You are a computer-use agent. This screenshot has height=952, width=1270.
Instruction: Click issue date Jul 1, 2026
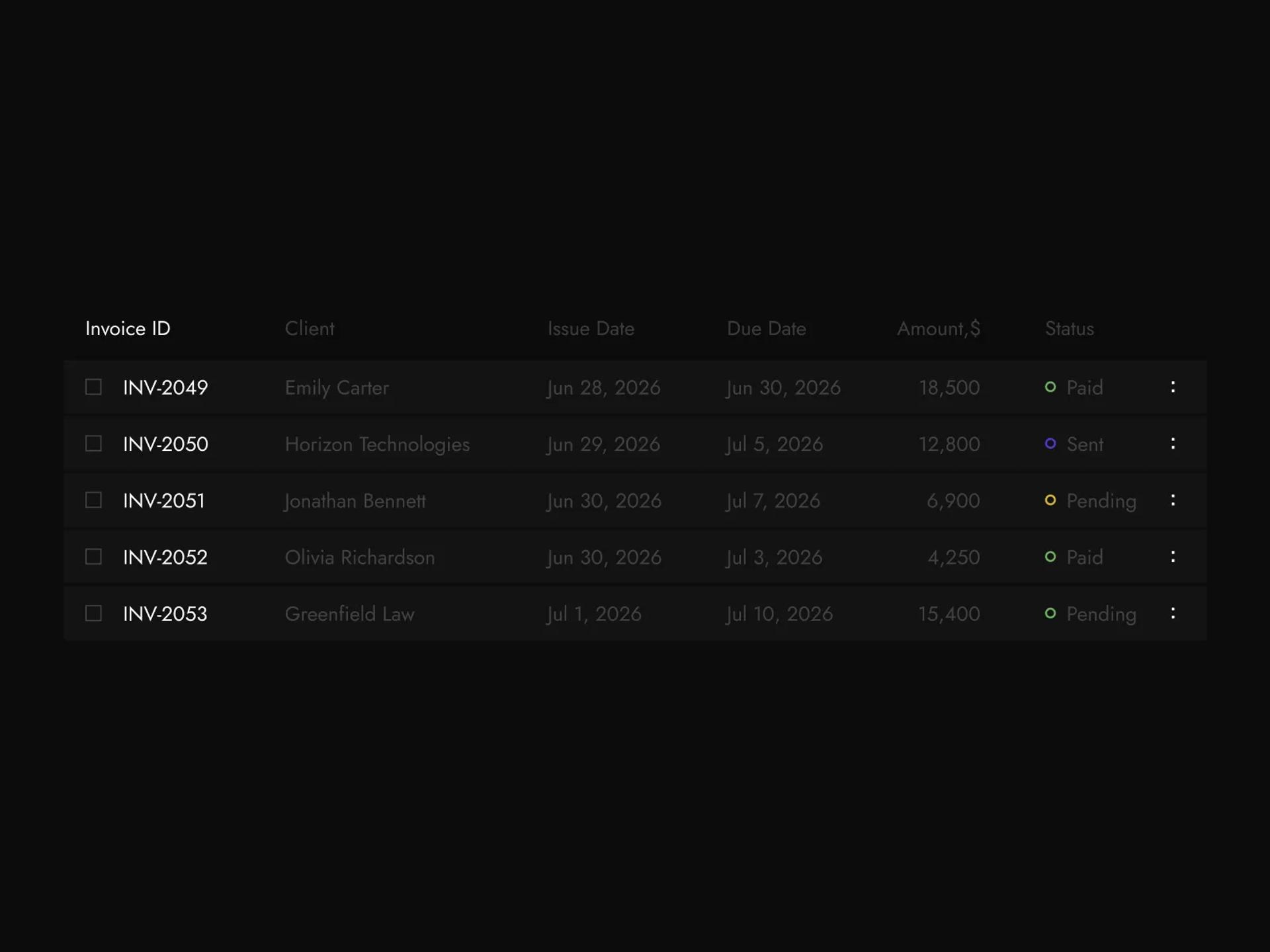point(593,615)
